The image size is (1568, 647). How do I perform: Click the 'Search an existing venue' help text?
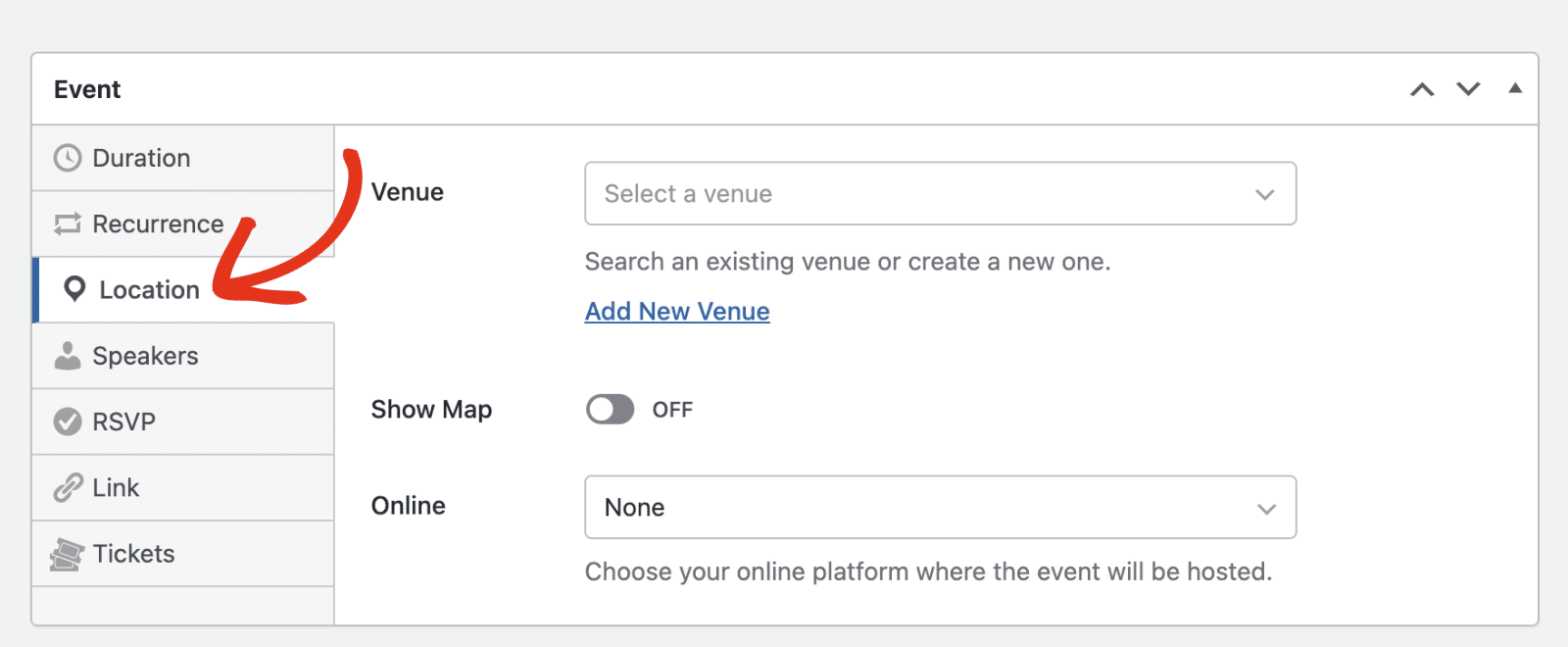coord(848,262)
